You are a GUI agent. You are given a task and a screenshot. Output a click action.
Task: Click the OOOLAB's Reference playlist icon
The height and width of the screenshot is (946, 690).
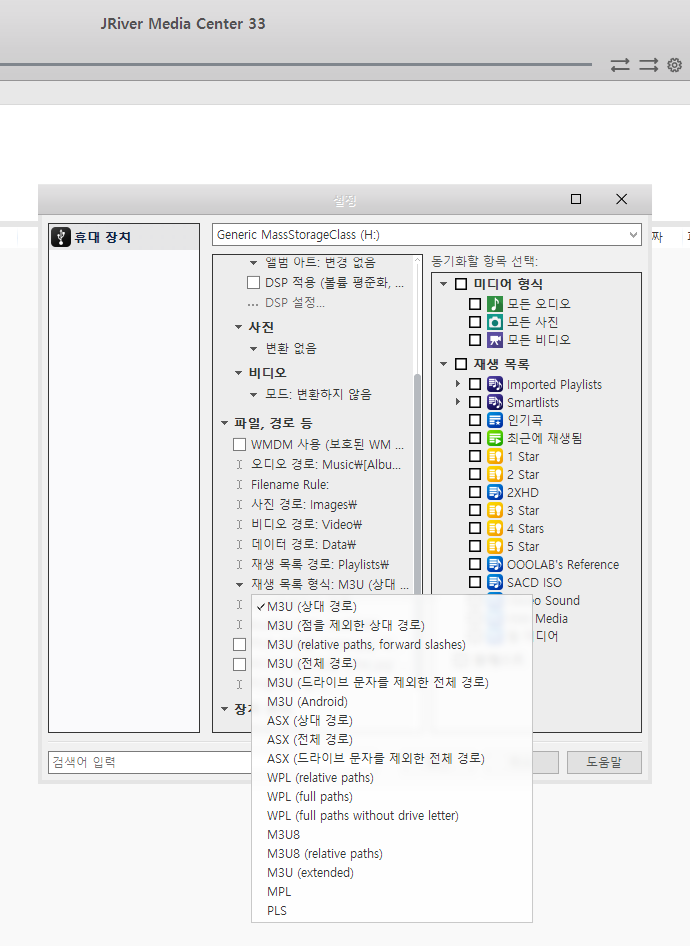pyautogui.click(x=495, y=564)
